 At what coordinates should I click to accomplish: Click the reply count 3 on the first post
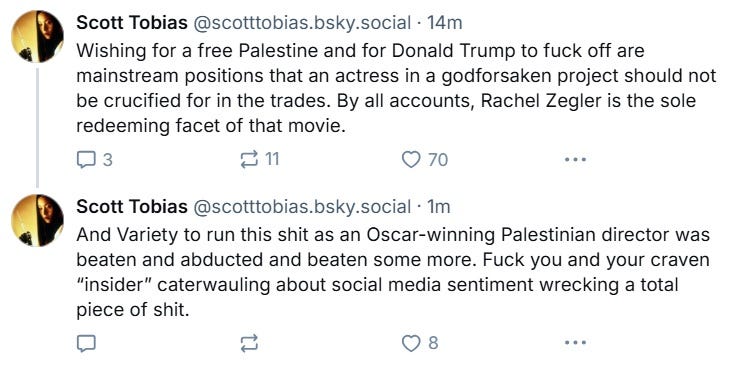(108, 160)
